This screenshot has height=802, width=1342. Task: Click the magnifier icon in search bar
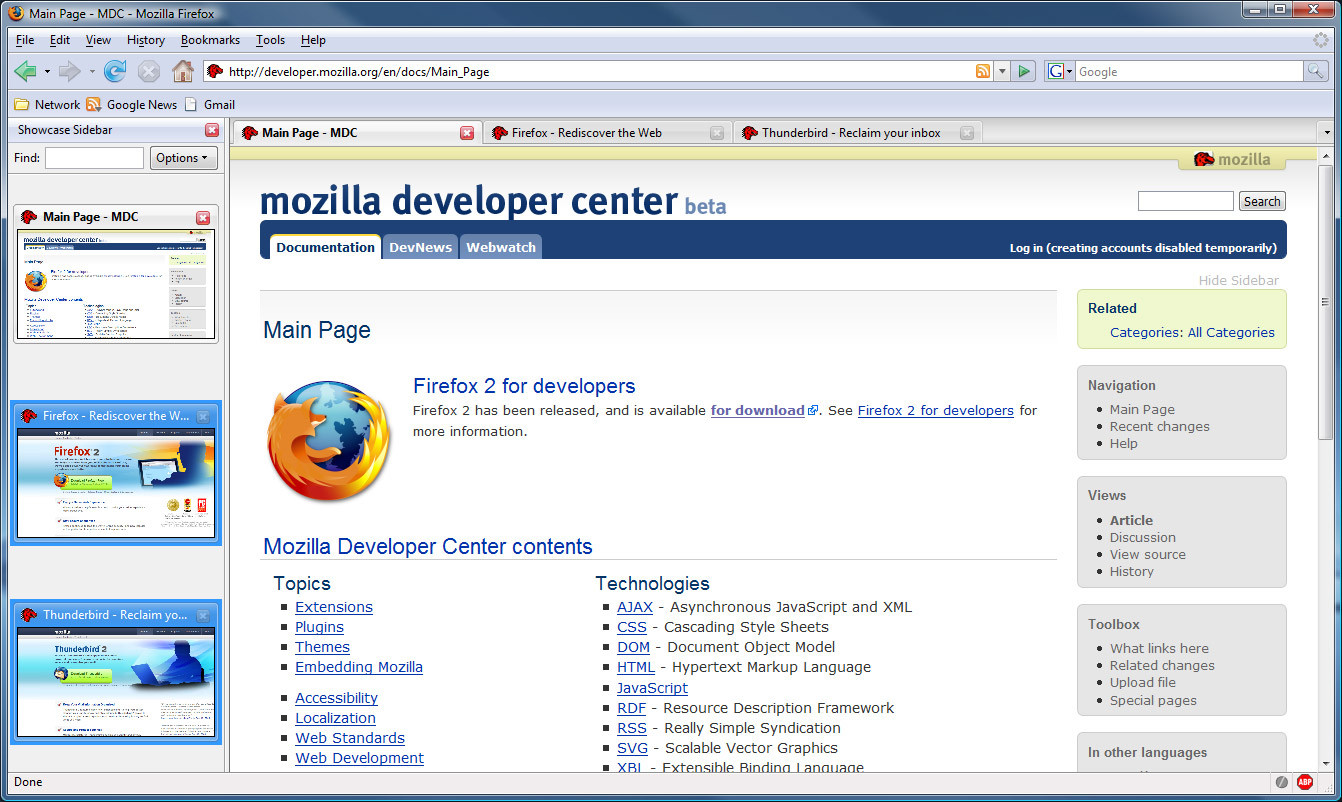pyautogui.click(x=1316, y=71)
